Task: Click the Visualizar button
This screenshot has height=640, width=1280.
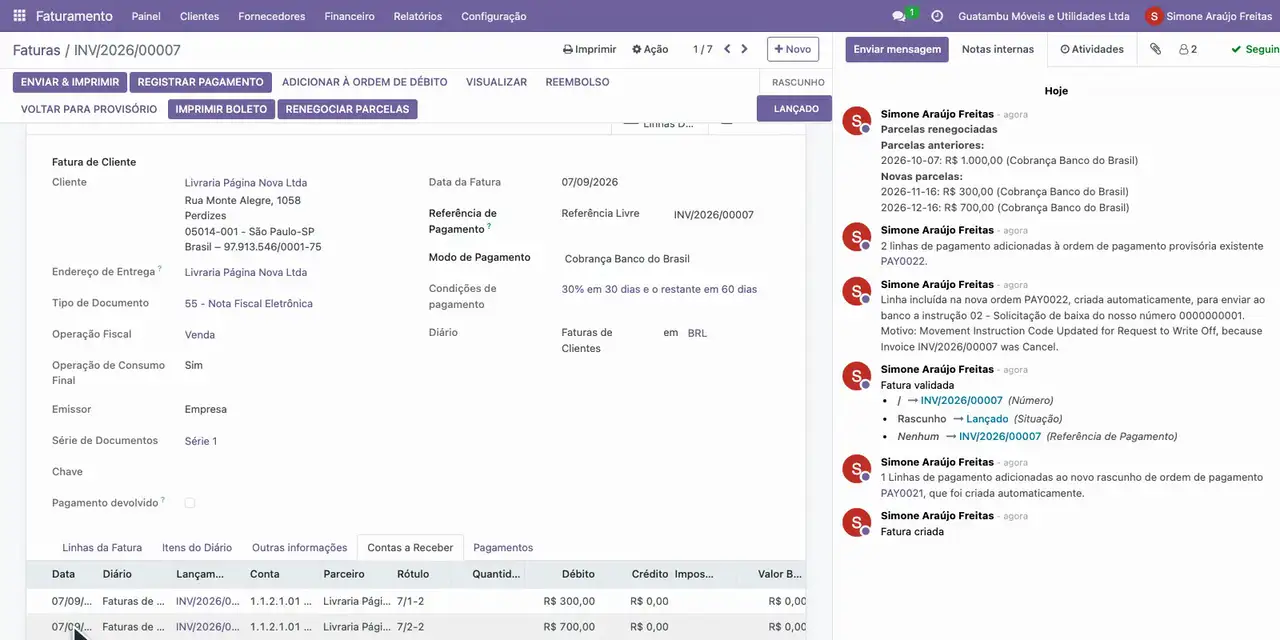Action: coord(496,82)
